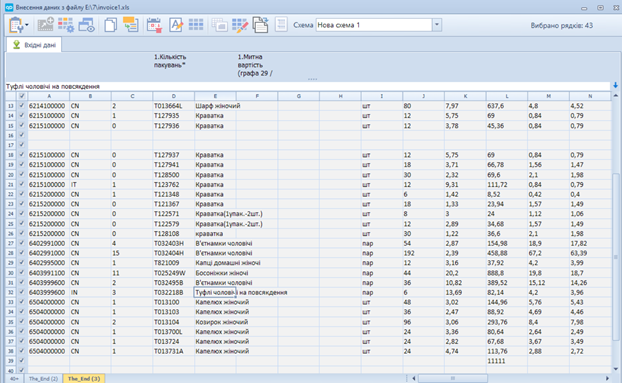Click the greyed list sheet icon
Image resolution: width=622 pixels, height=383 pixels.
pyautogui.click(x=281, y=25)
